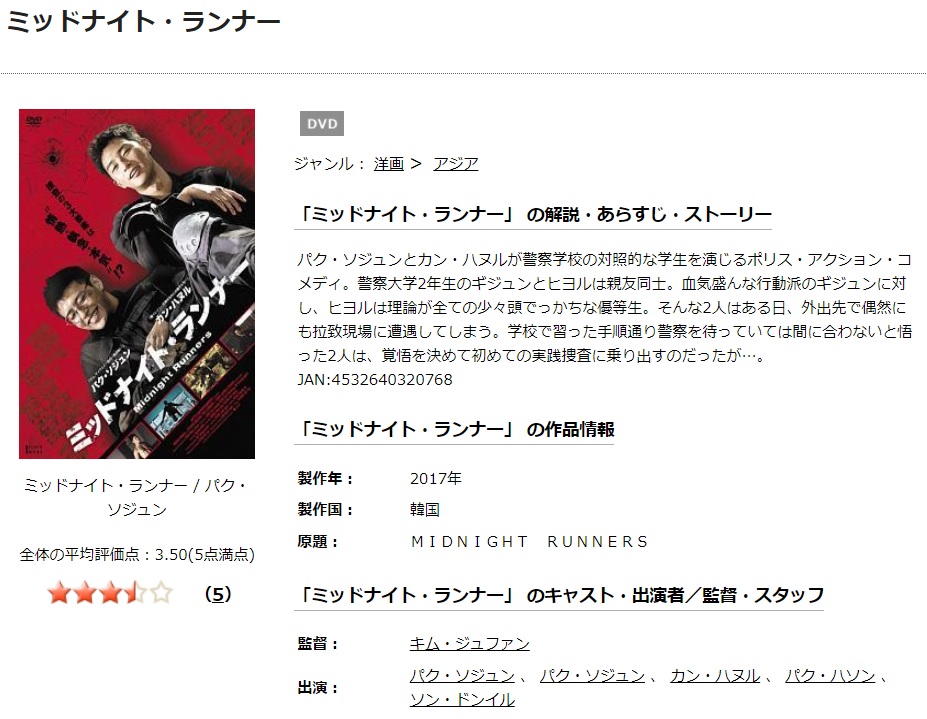Open カン・ハヌル cast link
The height and width of the screenshot is (719, 927).
click(715, 675)
